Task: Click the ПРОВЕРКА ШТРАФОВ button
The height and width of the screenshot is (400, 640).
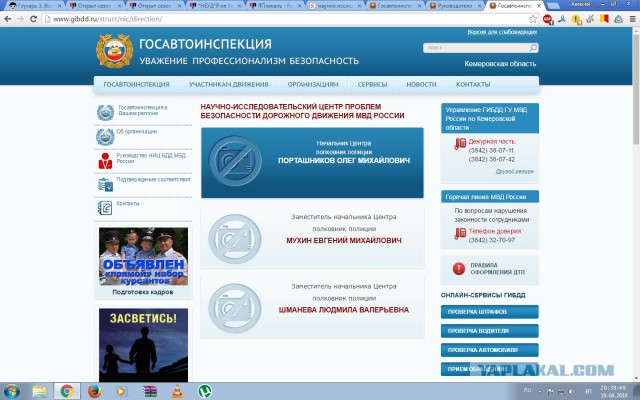Action: click(x=489, y=312)
